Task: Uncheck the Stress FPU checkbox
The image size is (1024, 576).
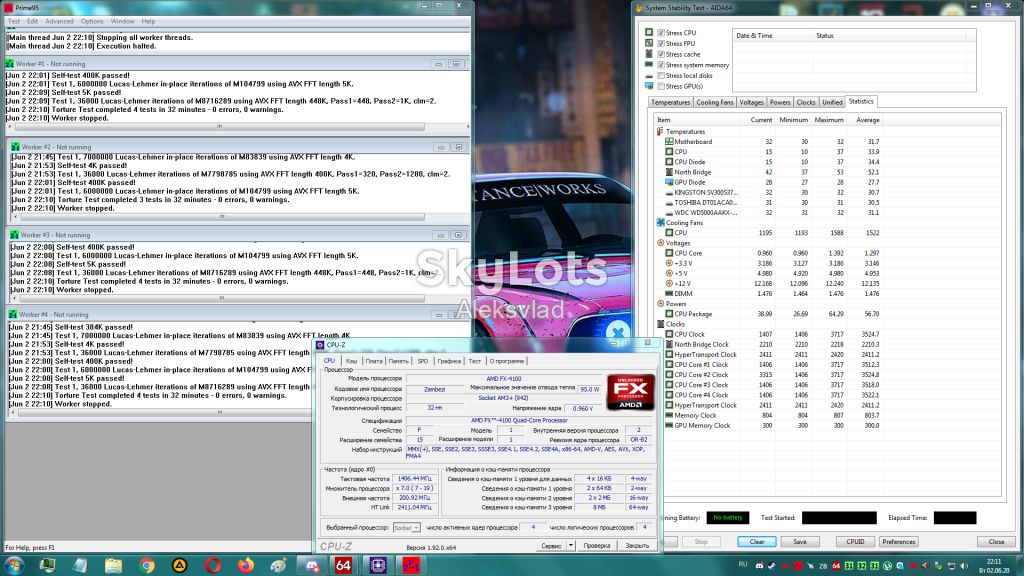Action: pyautogui.click(x=661, y=44)
